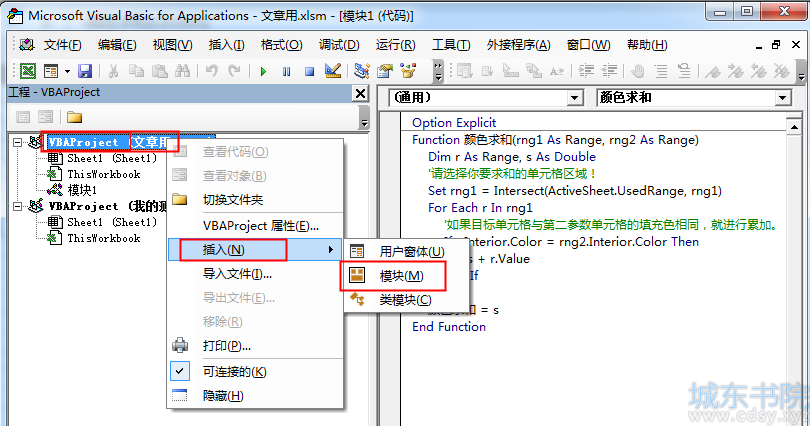Collapse the first VBAProject tree node
Screen dimensions: 810x426
point(18,142)
